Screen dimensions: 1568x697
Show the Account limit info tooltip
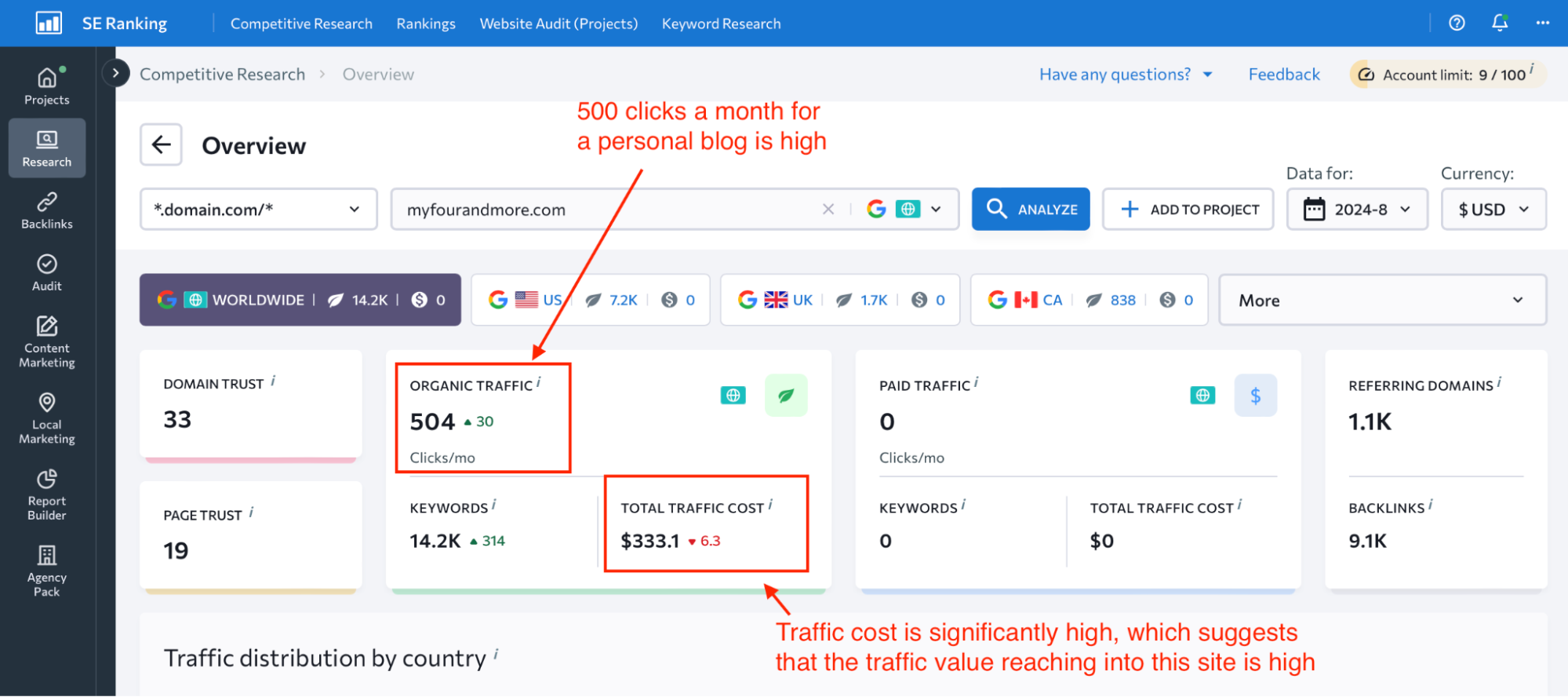(x=1531, y=69)
